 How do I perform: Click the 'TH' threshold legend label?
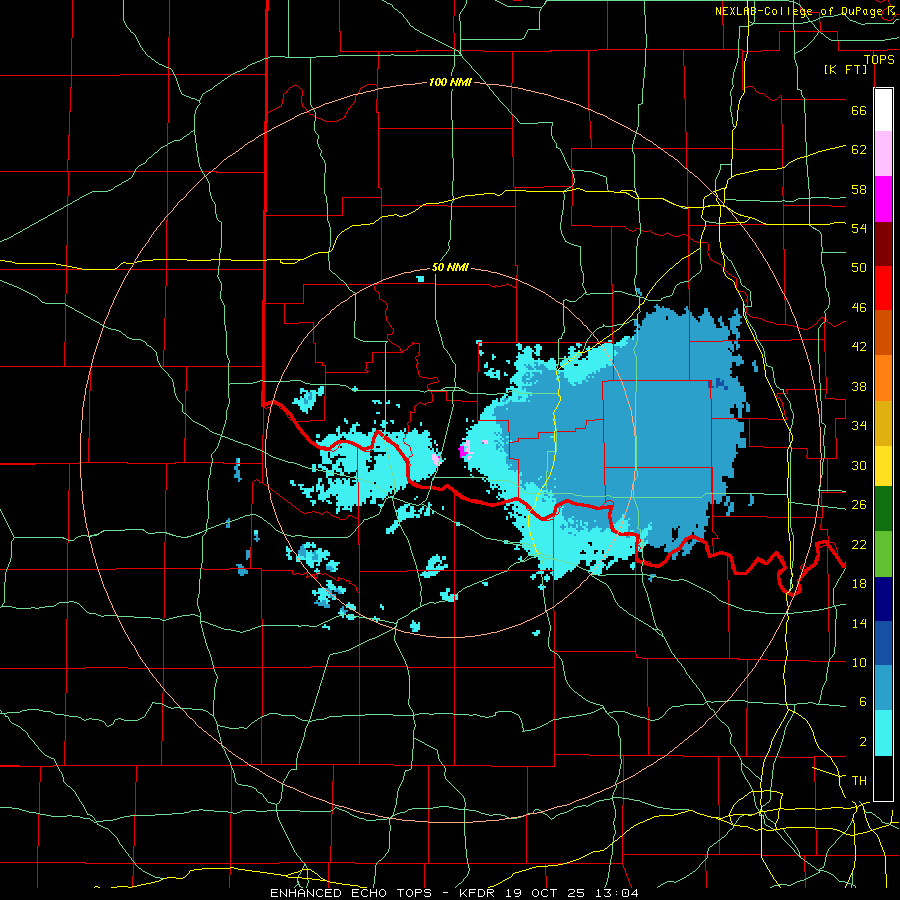[859, 781]
